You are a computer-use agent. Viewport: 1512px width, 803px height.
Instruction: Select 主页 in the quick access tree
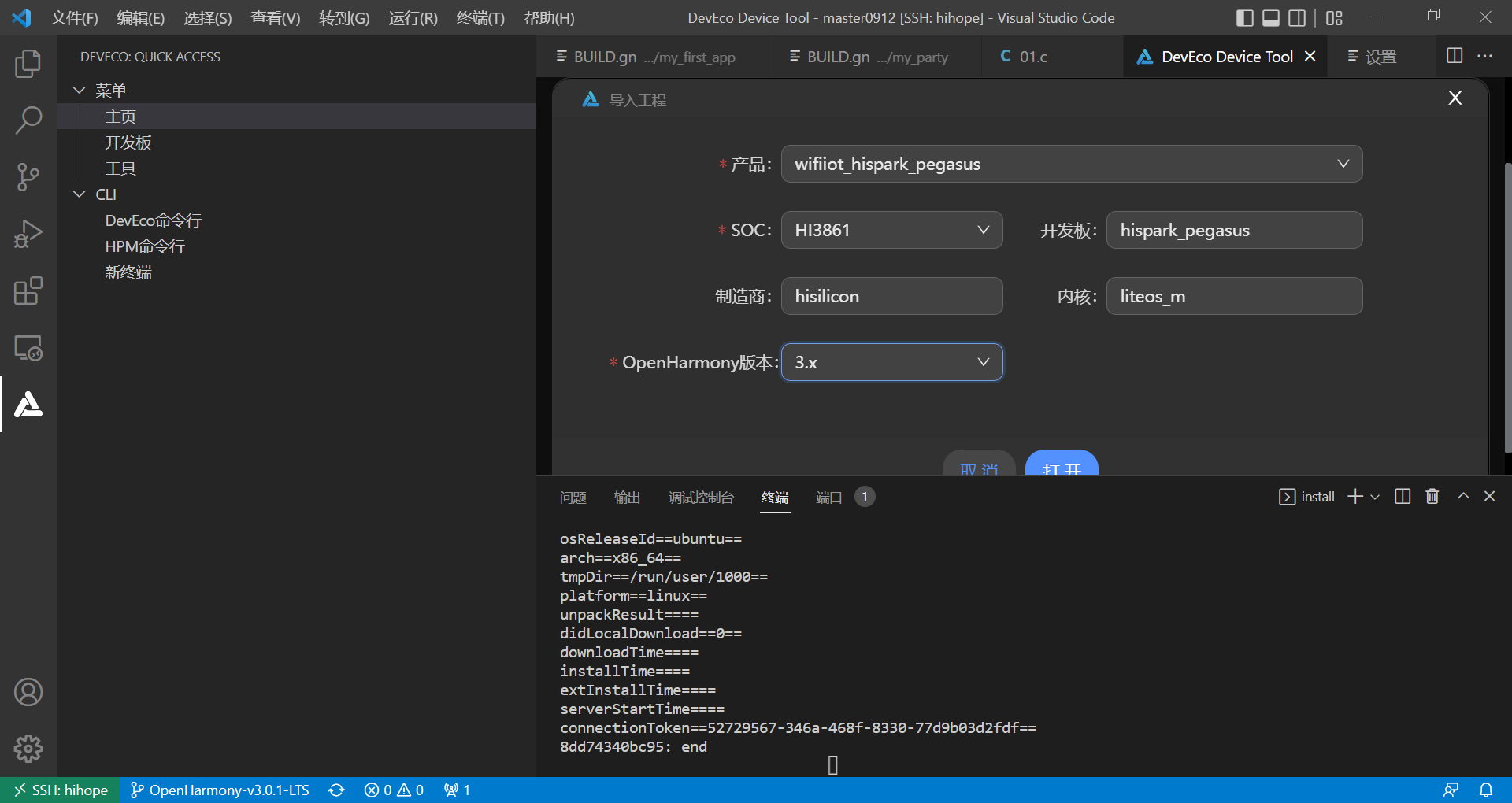tap(296, 116)
